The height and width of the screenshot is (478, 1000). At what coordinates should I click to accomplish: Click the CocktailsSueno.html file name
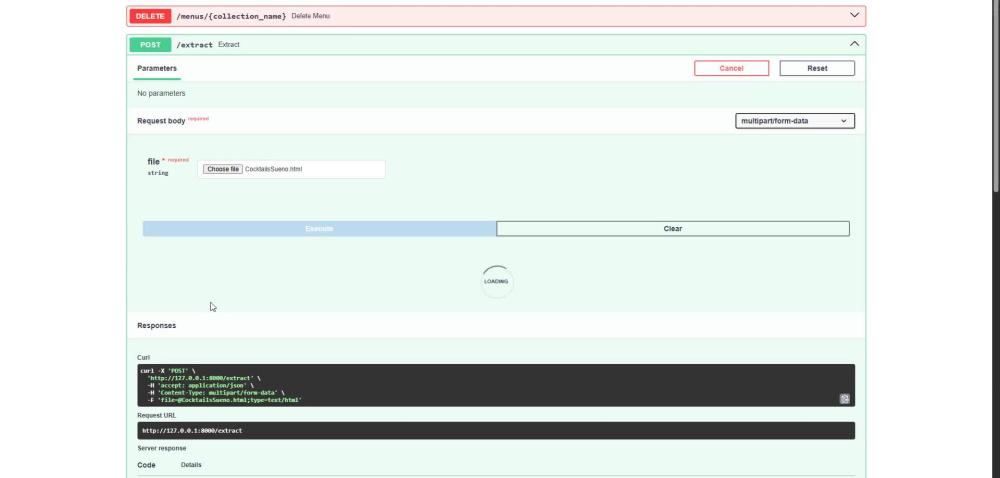[x=274, y=169]
